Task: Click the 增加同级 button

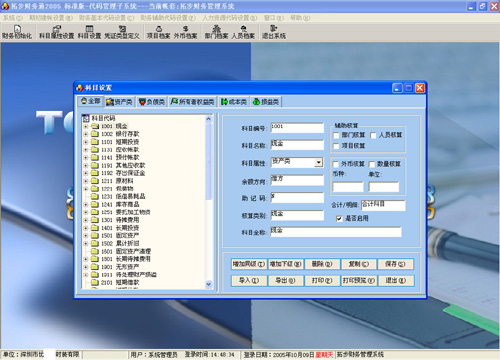Action: (249, 264)
